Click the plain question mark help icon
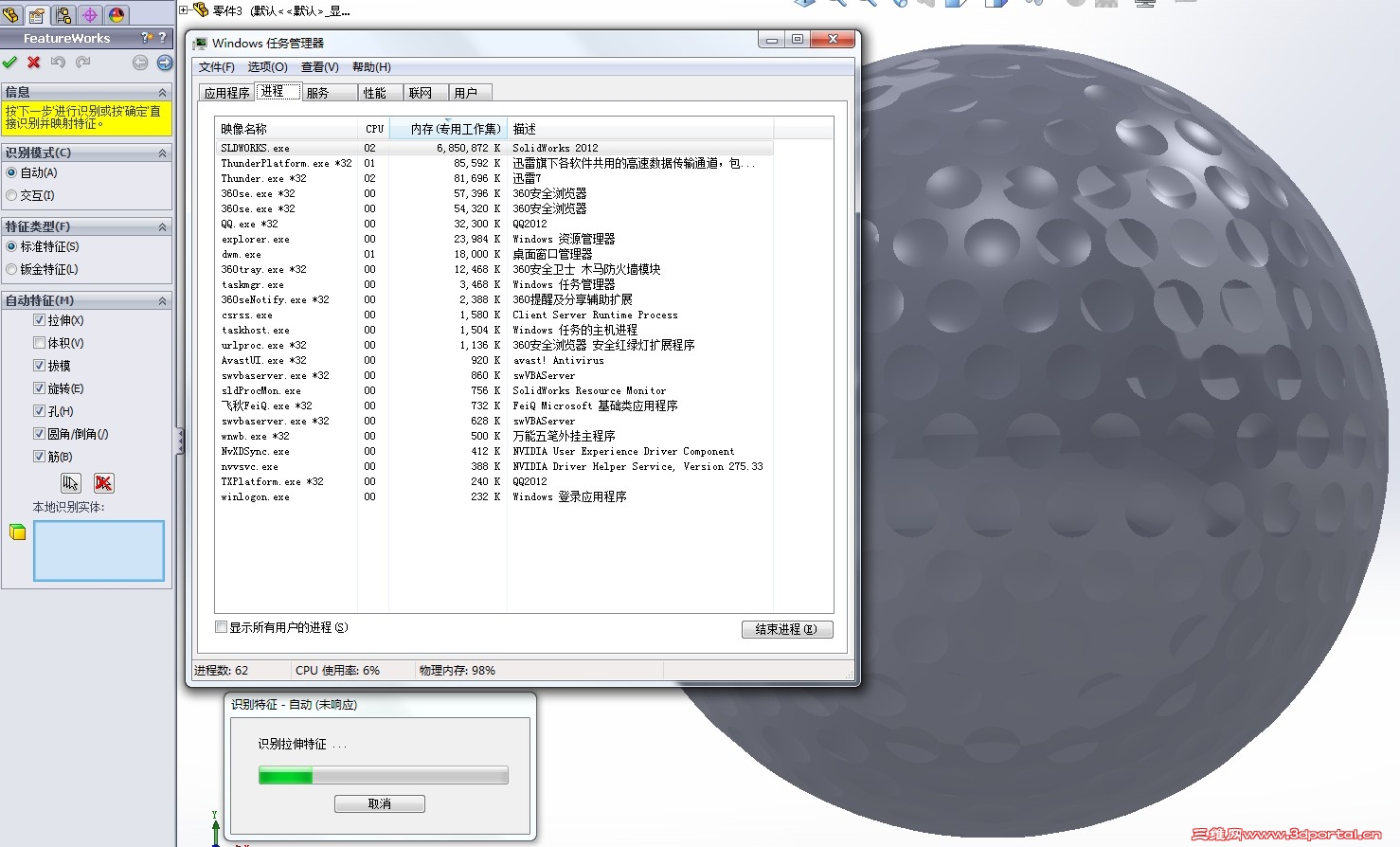Viewport: 1400px width, 847px height. pos(163,38)
